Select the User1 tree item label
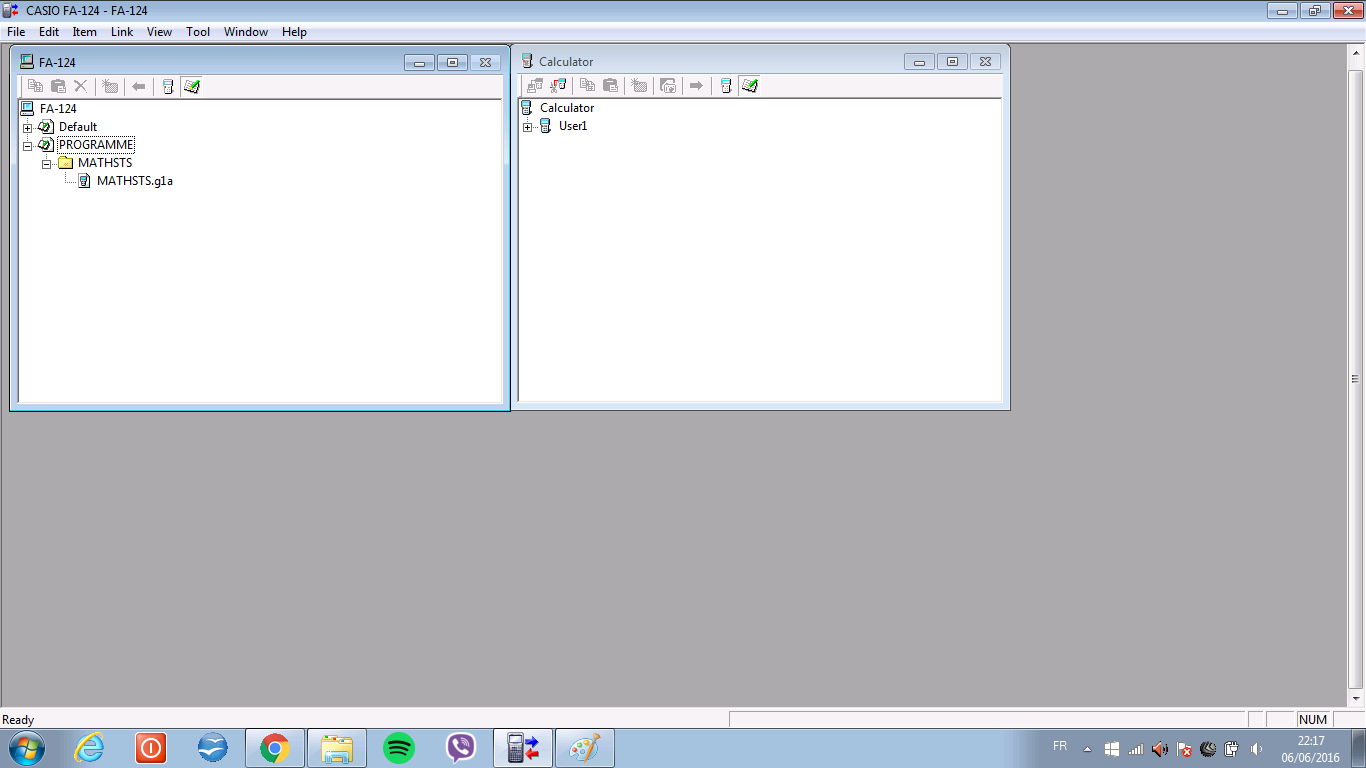This screenshot has height=768, width=1366. pyautogui.click(x=573, y=126)
